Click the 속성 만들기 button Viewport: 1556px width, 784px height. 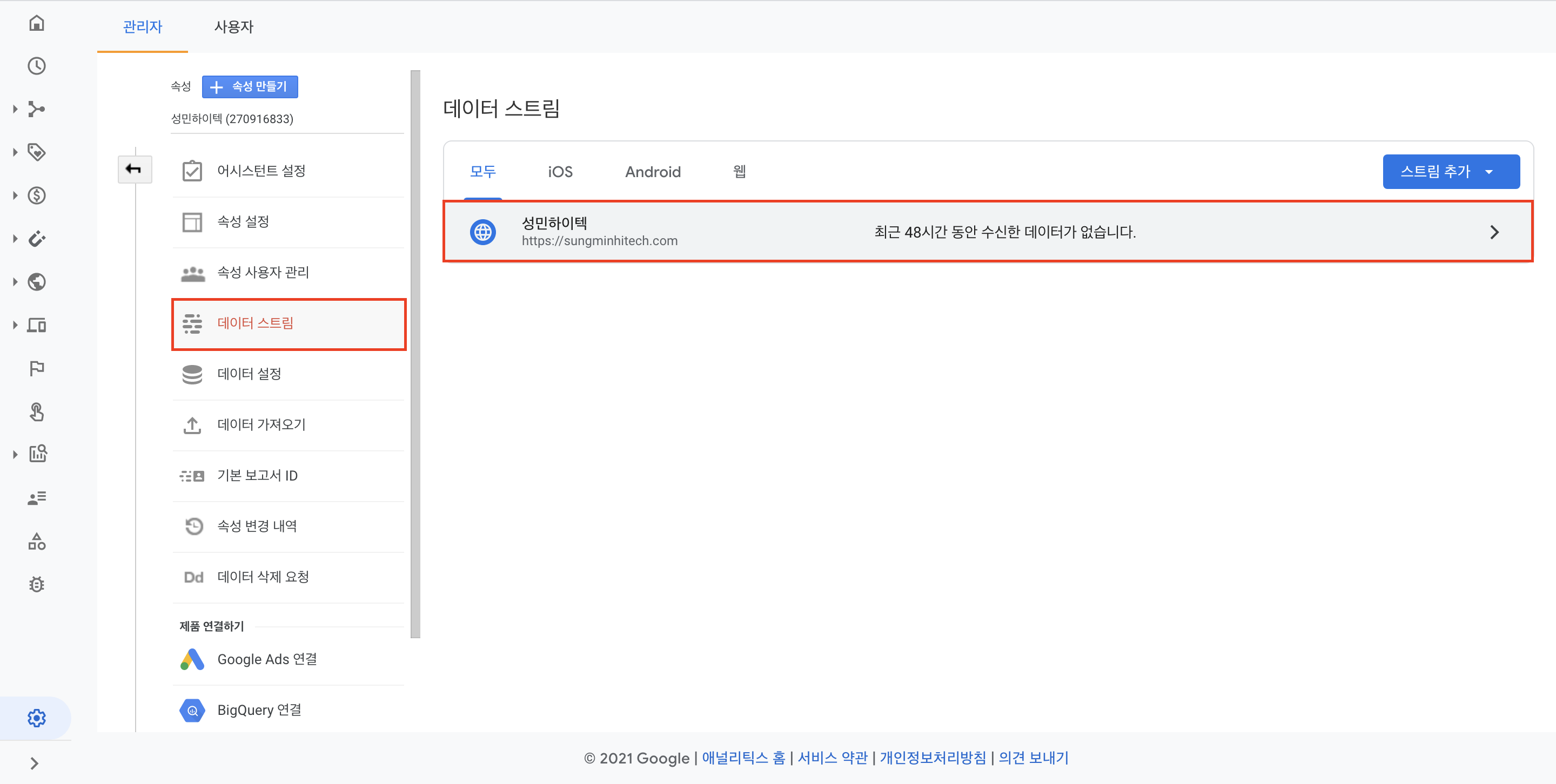[x=250, y=86]
